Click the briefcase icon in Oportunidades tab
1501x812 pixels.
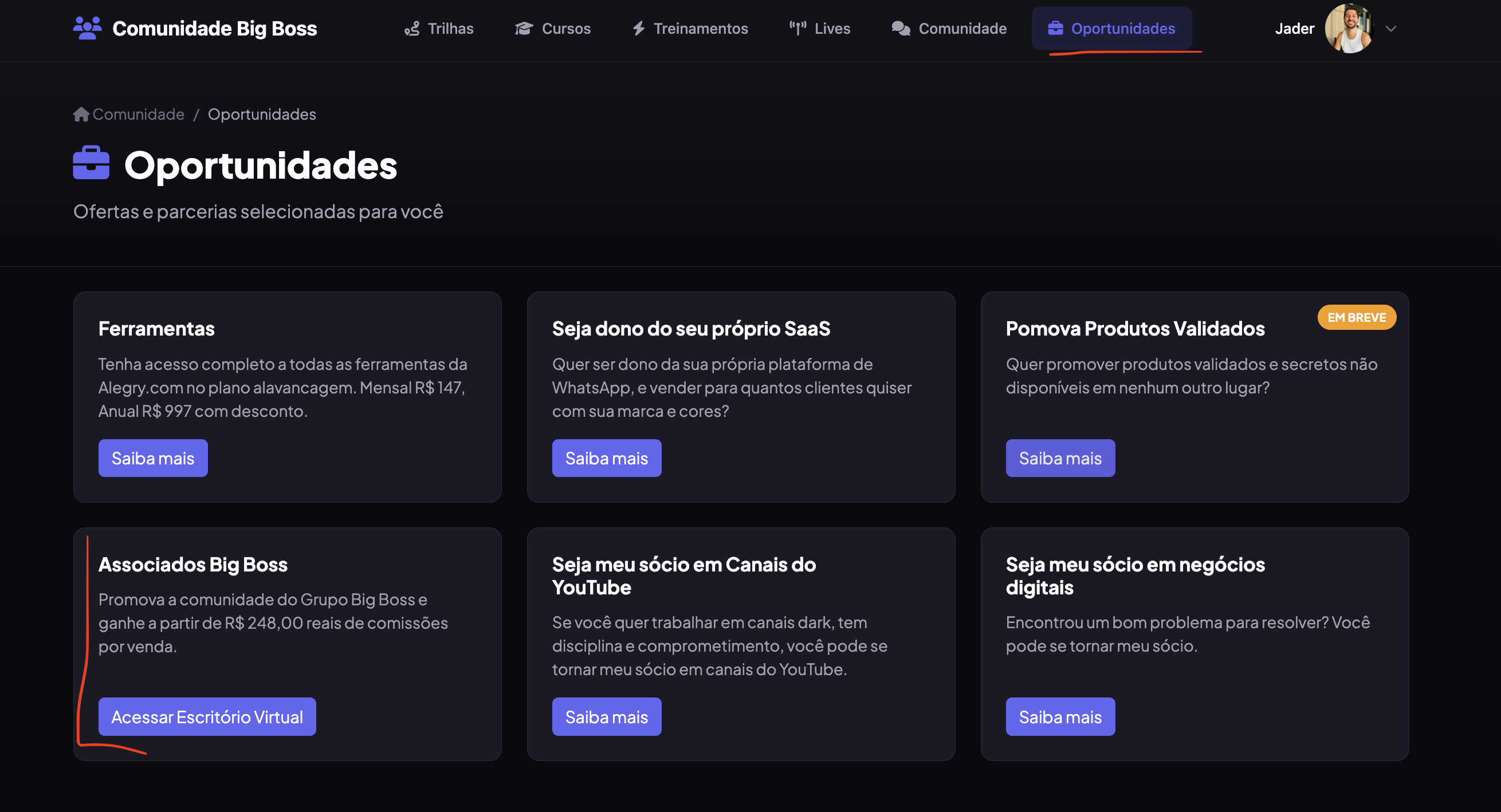1055,29
